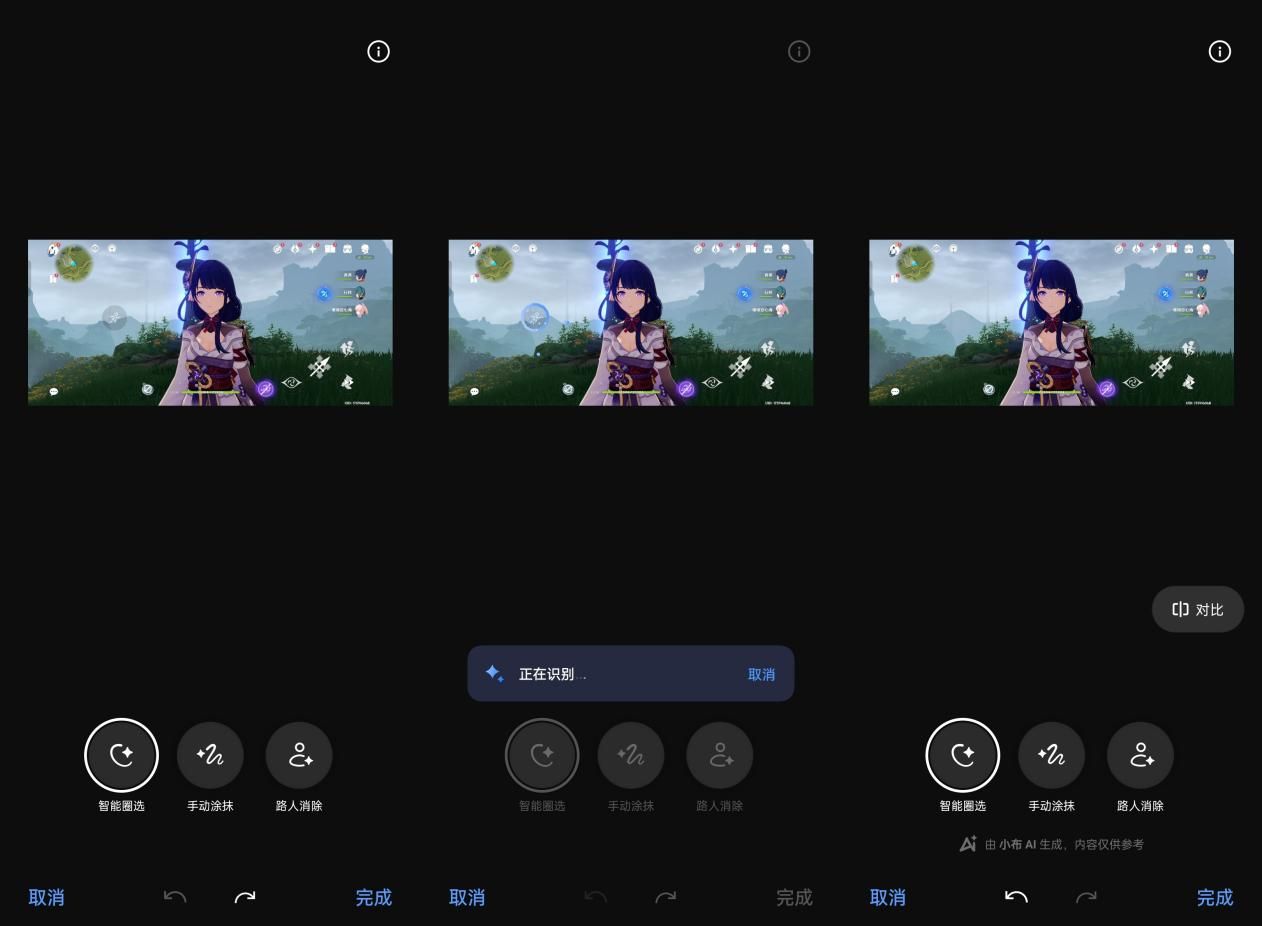Screen dimensions: 1262x926
Task: Click the info icon in the right screen
Action: click(1220, 52)
